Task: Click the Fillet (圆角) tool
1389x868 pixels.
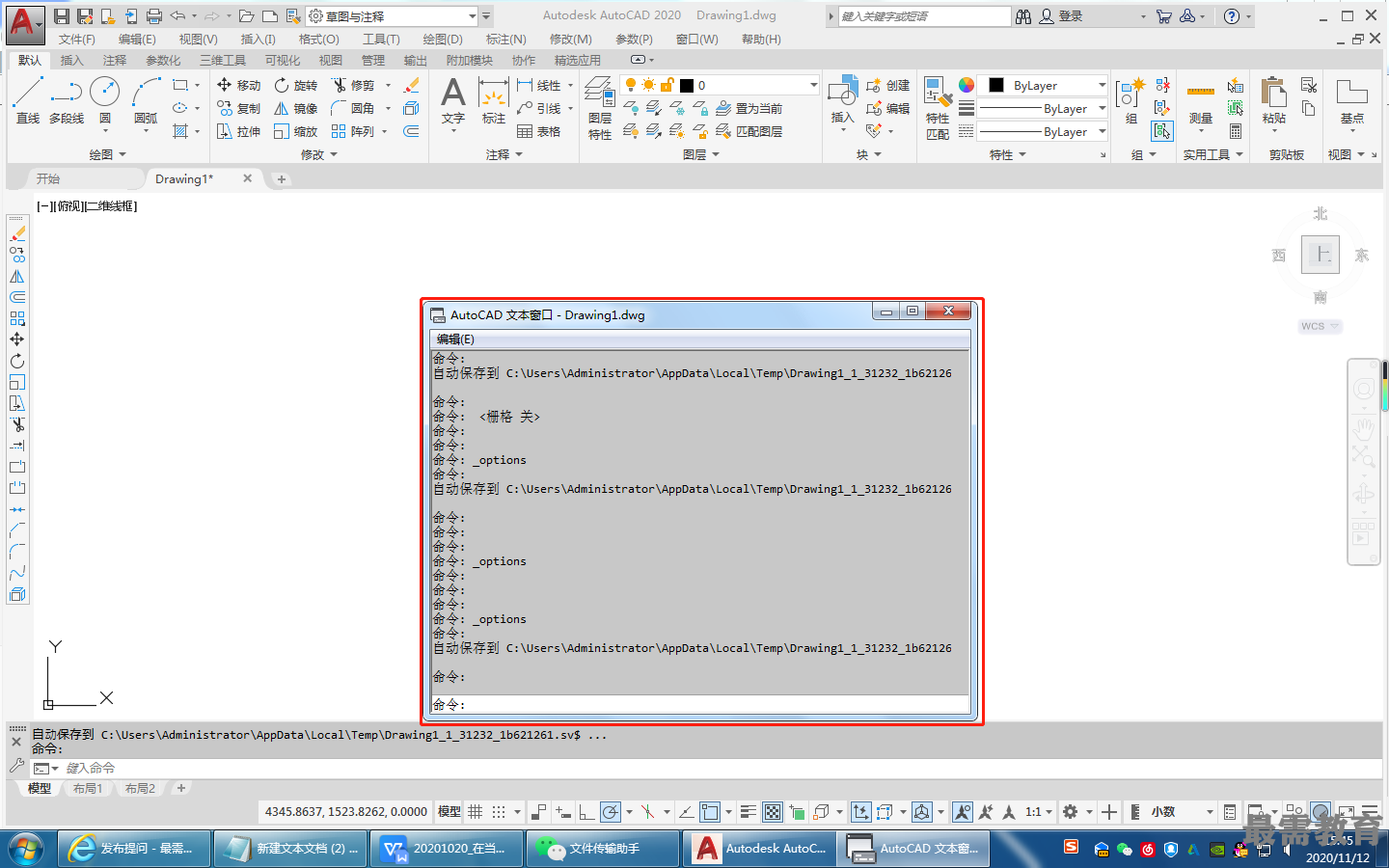Action: coord(353,108)
